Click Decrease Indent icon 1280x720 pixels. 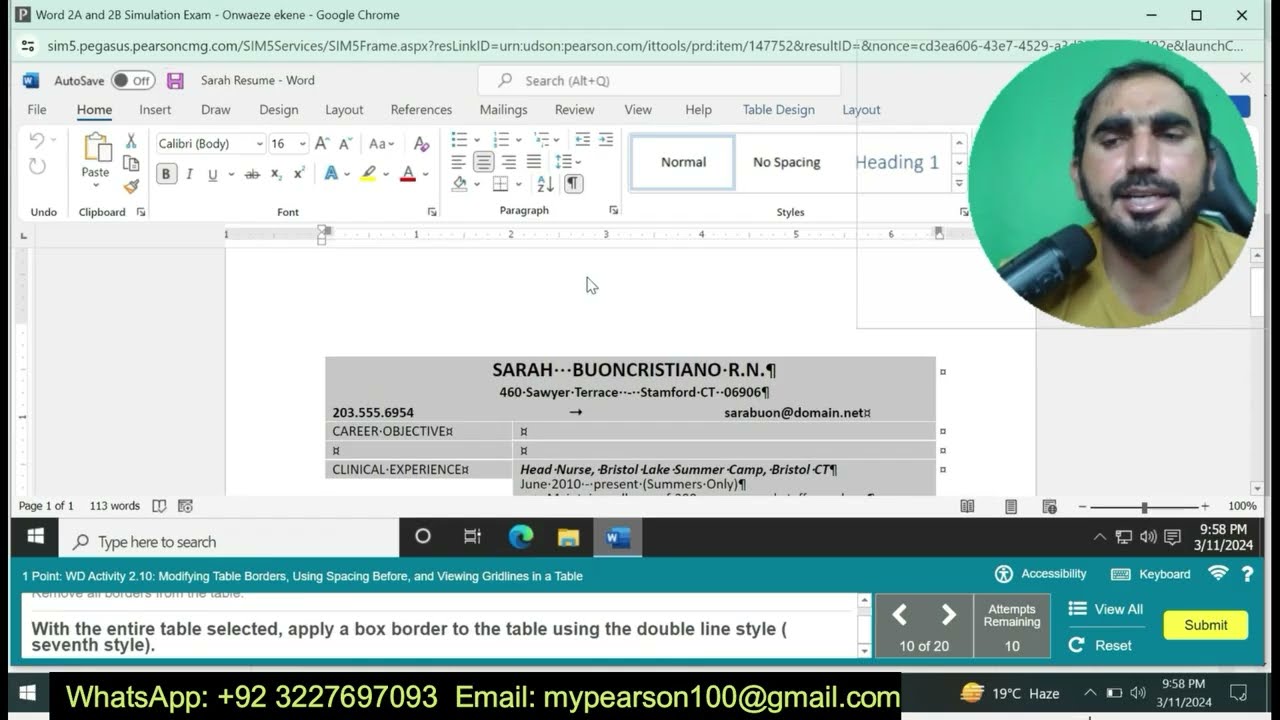click(x=582, y=139)
